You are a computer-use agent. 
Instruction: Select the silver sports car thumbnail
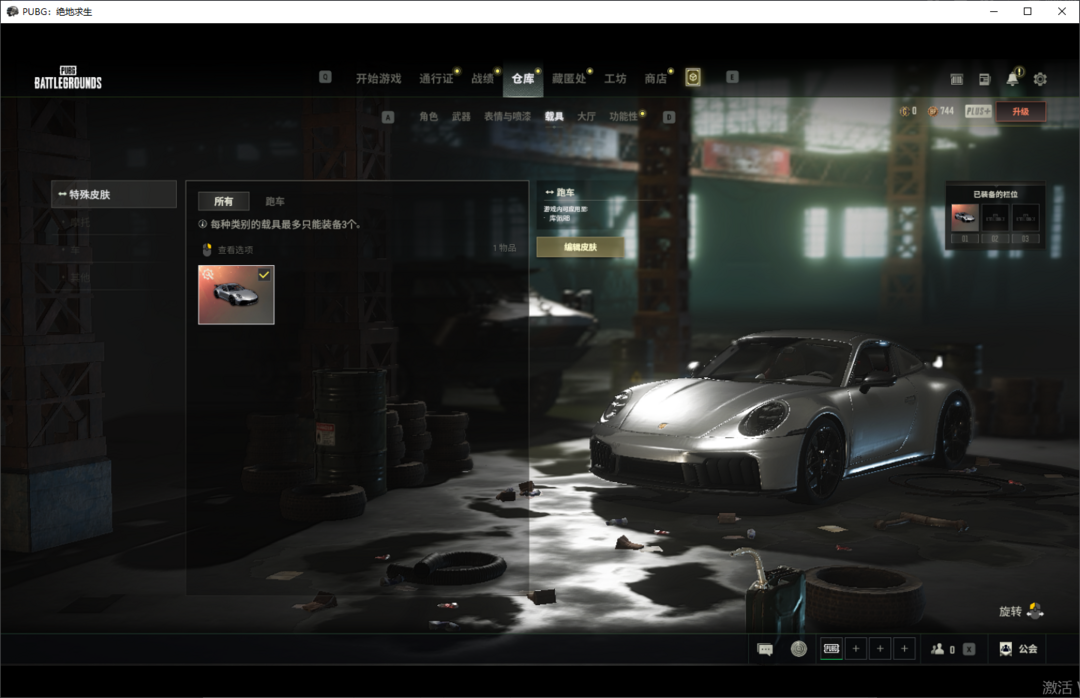click(x=236, y=295)
